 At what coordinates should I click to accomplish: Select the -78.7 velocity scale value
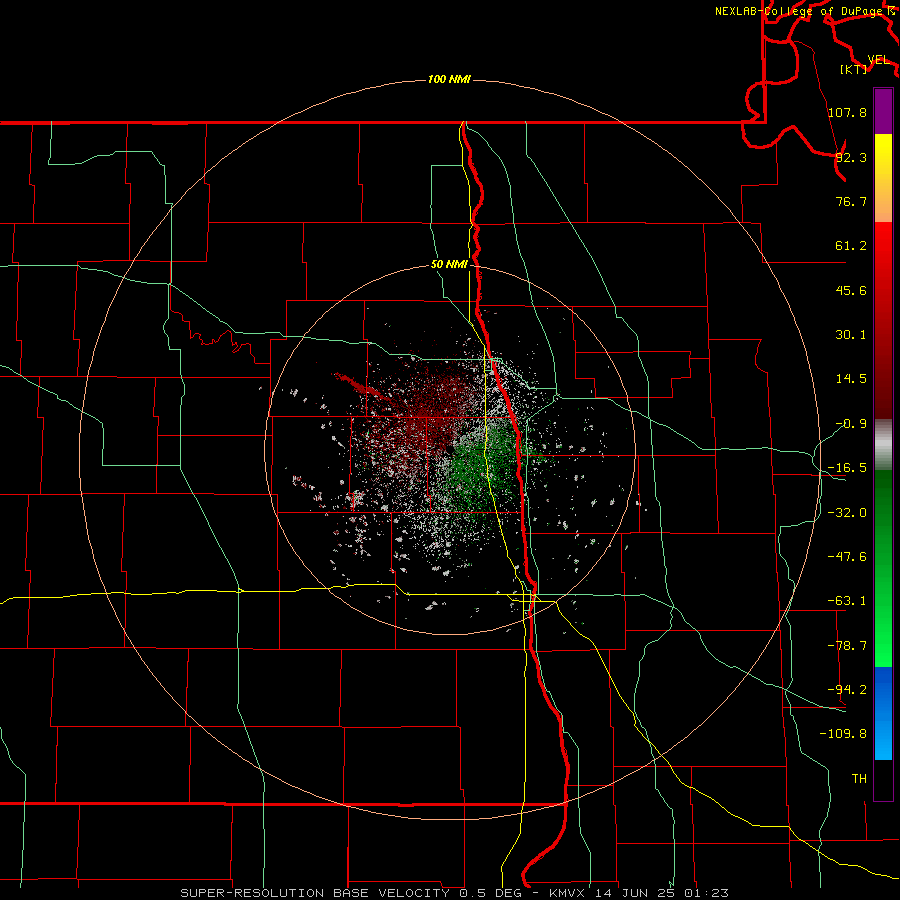(x=847, y=646)
